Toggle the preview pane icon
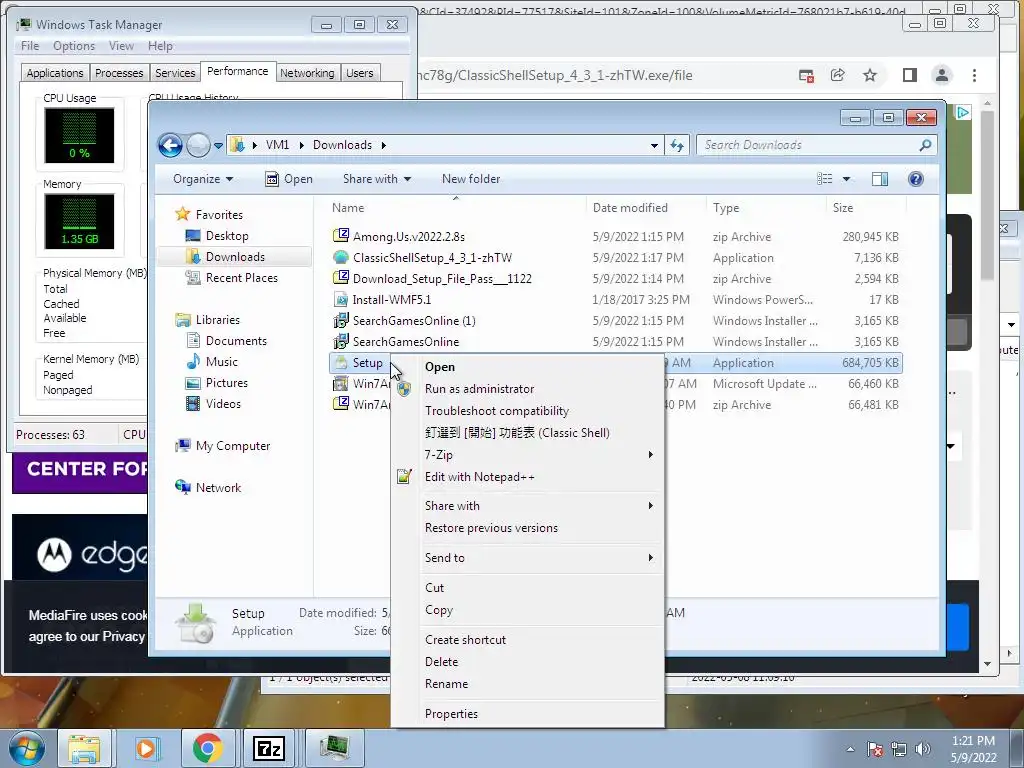Viewport: 1024px width, 768px height. point(880,179)
